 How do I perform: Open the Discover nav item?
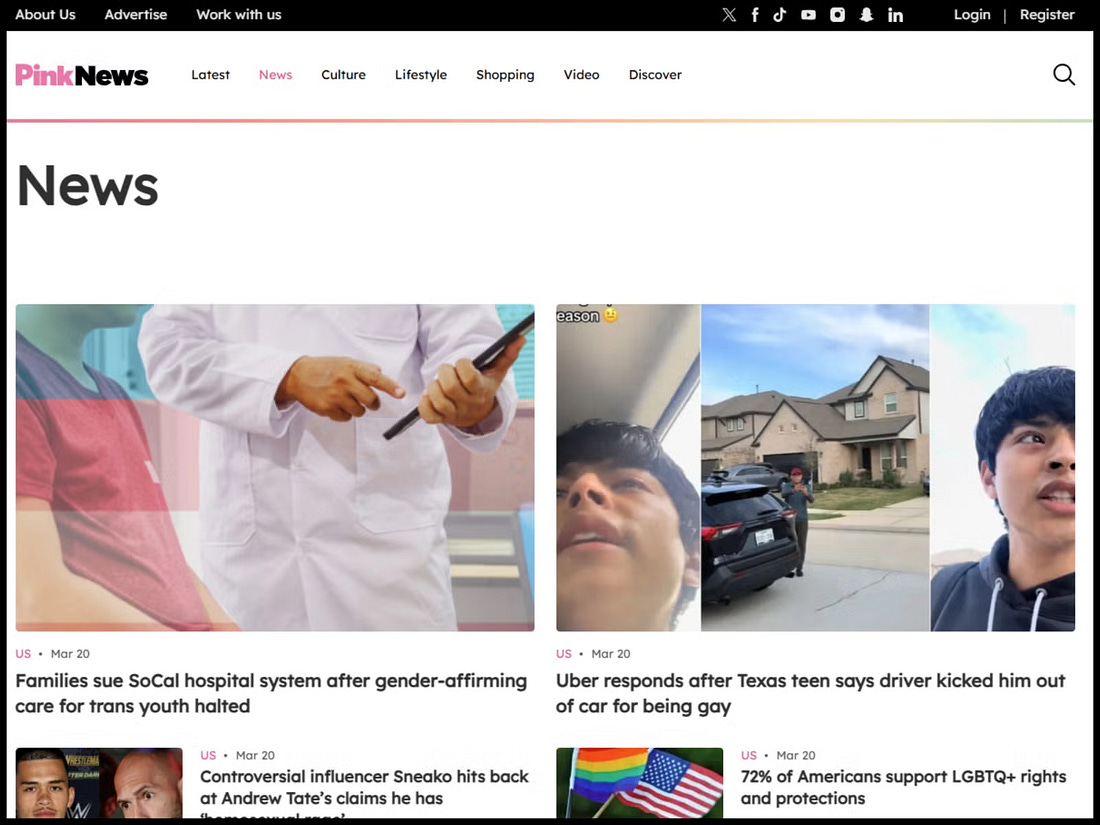coord(655,74)
